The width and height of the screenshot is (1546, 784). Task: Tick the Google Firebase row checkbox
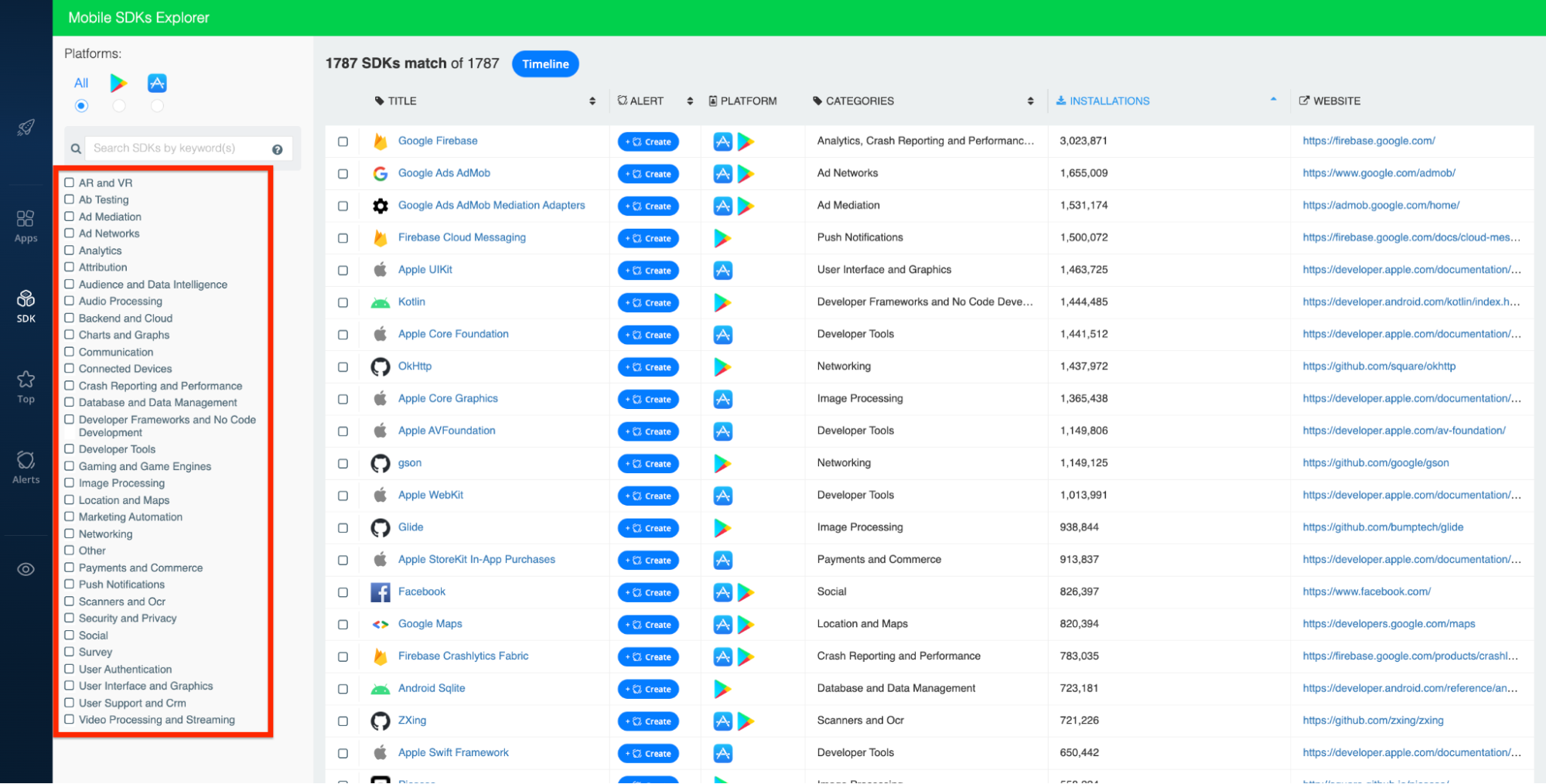click(x=343, y=141)
